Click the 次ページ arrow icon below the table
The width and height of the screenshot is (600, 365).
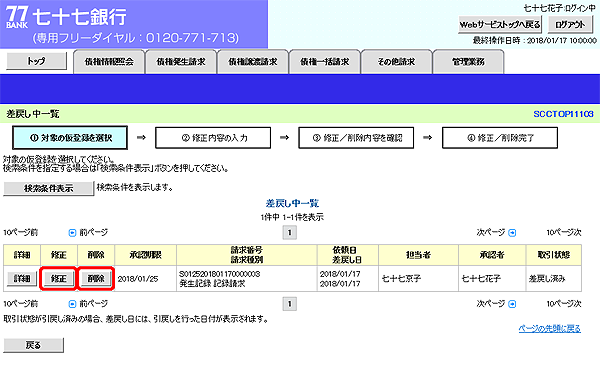(512, 304)
